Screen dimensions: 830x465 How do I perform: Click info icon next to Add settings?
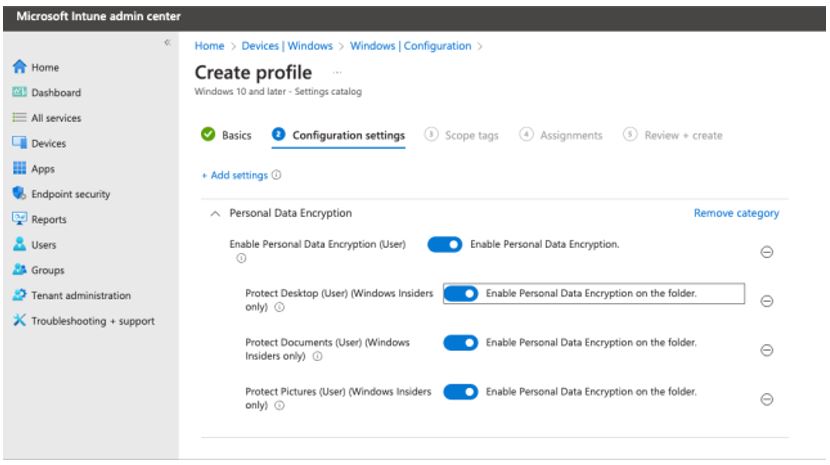276,175
